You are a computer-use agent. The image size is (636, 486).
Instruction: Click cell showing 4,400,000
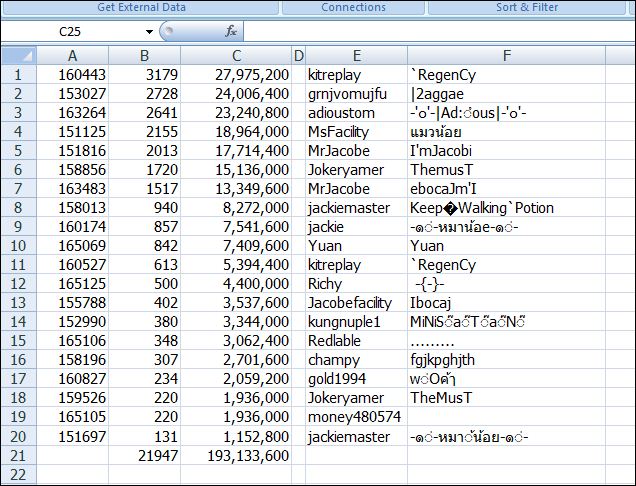tap(236, 284)
